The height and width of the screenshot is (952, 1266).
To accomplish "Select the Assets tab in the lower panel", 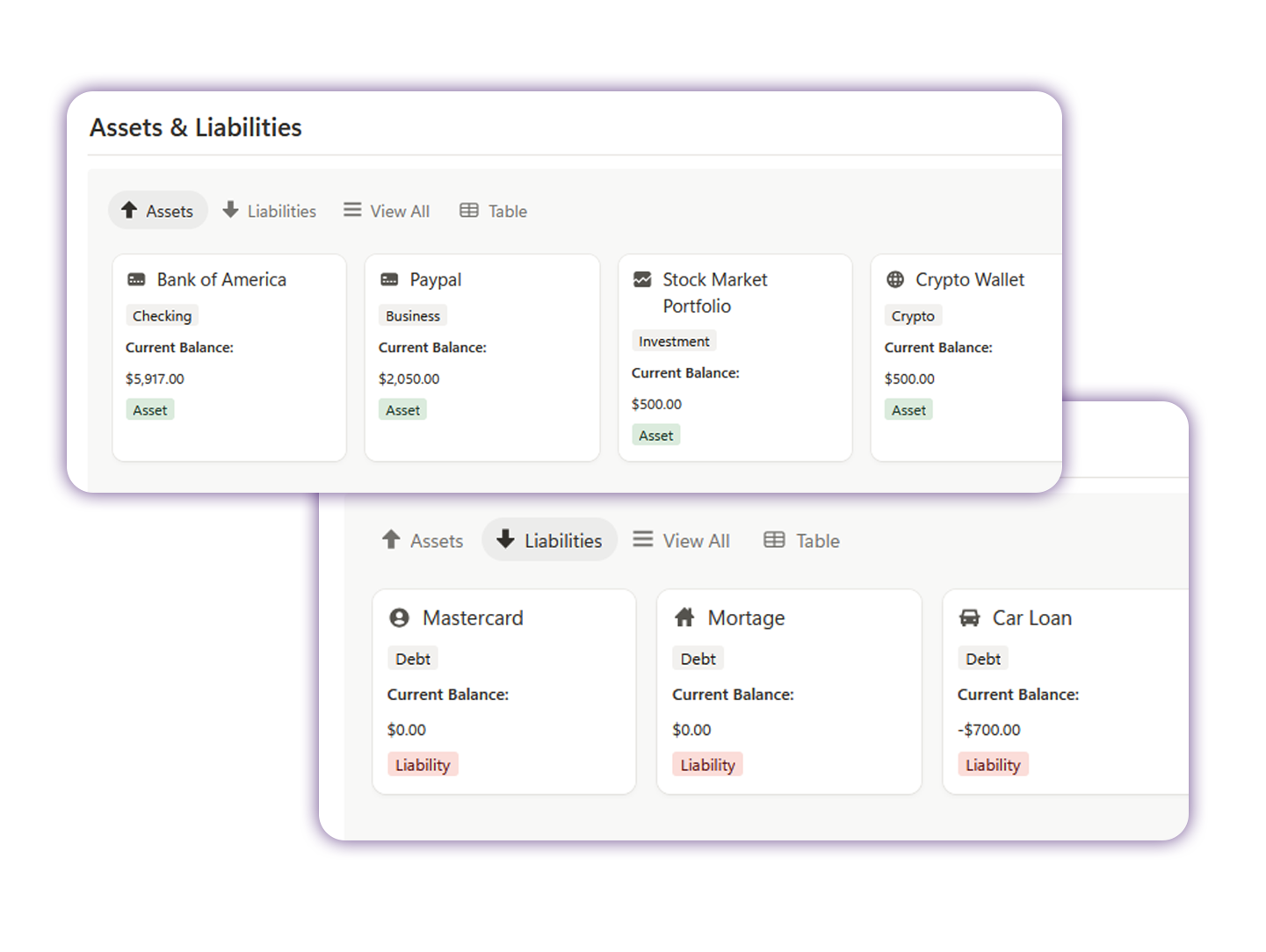I will (423, 541).
